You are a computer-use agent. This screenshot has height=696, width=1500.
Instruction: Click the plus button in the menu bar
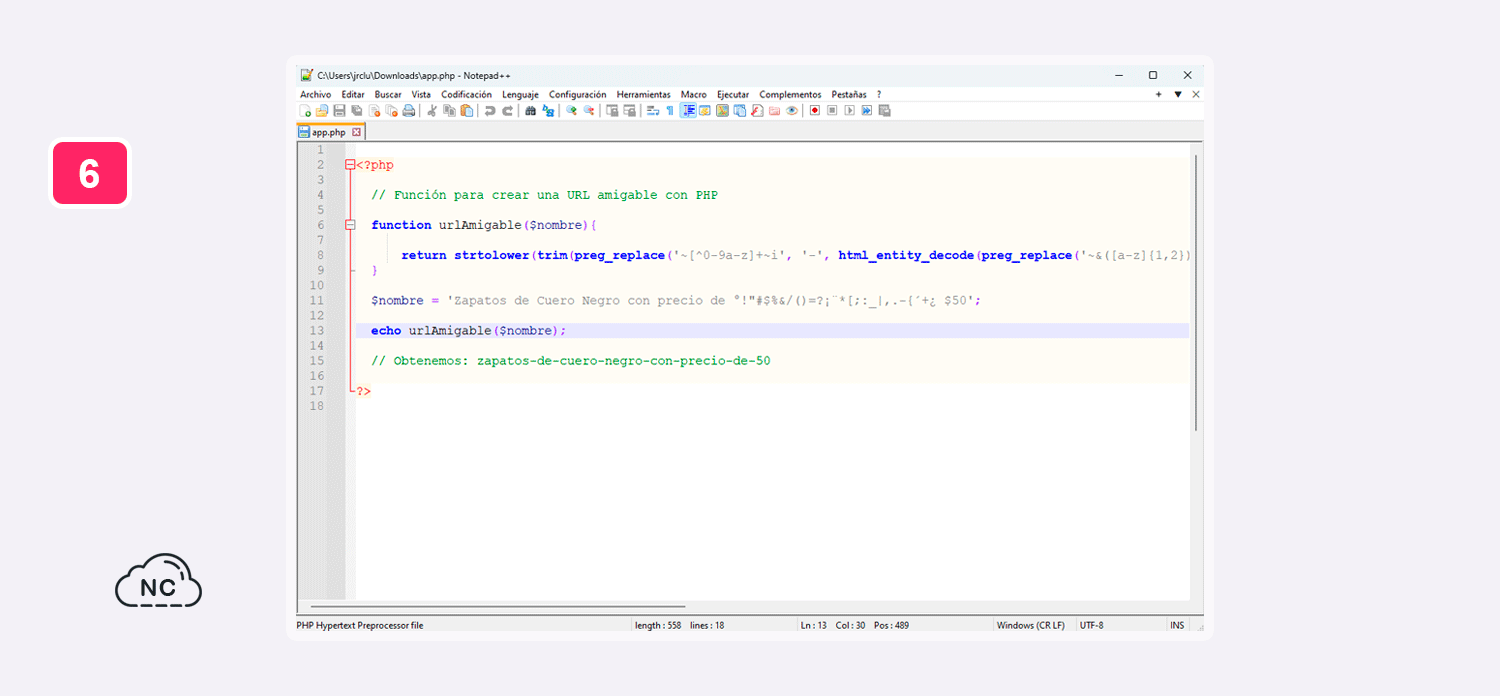[1159, 94]
